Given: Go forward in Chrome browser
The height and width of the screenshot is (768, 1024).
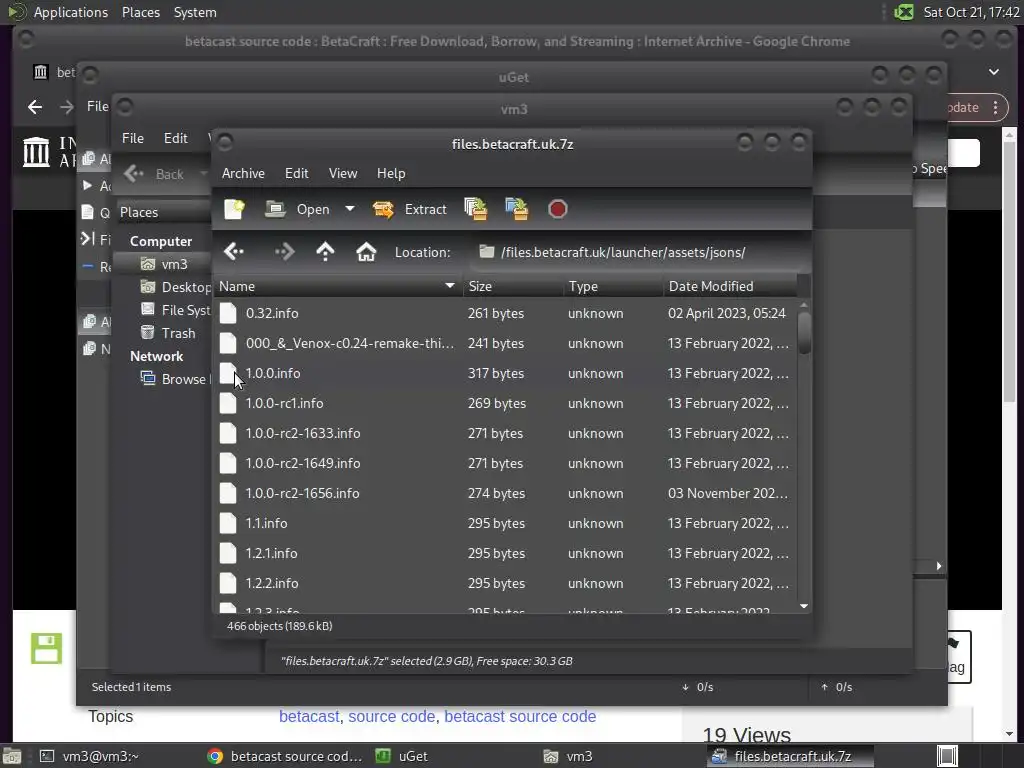Looking at the screenshot, I should click(x=67, y=107).
